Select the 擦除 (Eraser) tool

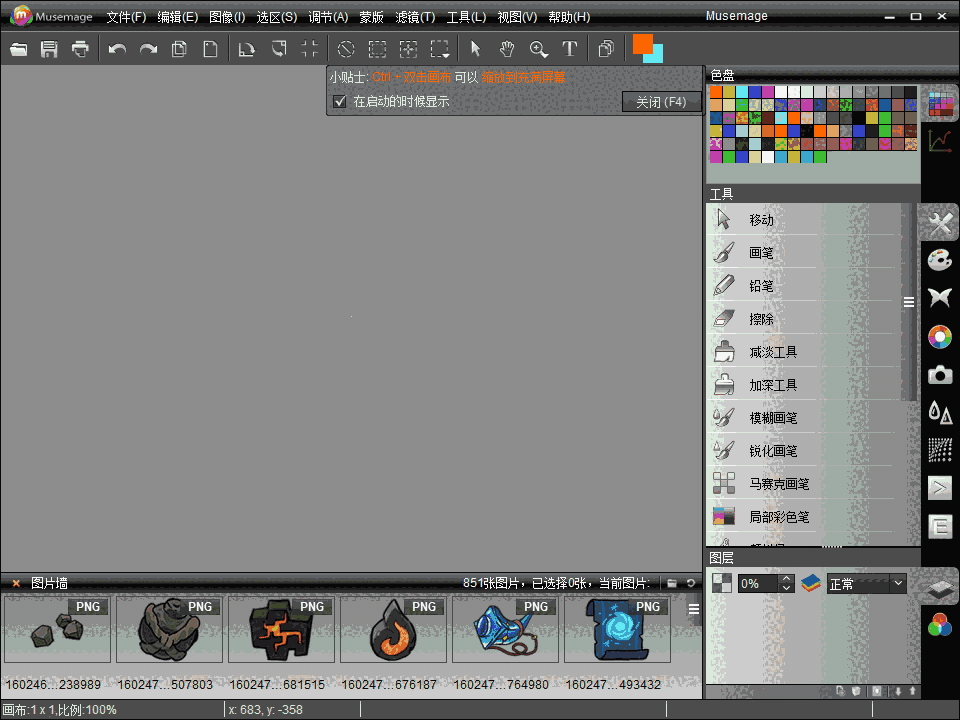(760, 318)
